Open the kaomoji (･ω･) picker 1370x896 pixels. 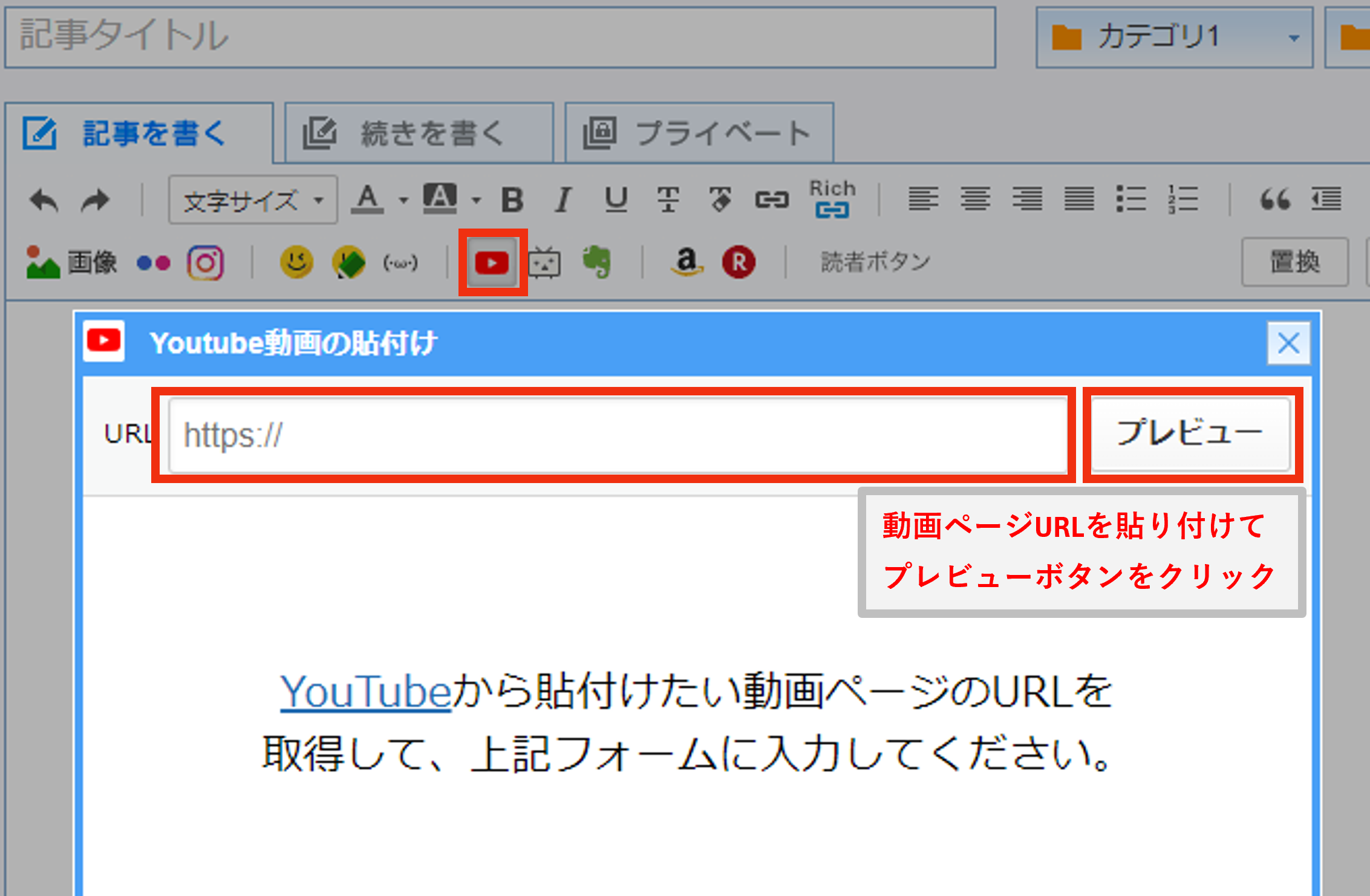400,263
